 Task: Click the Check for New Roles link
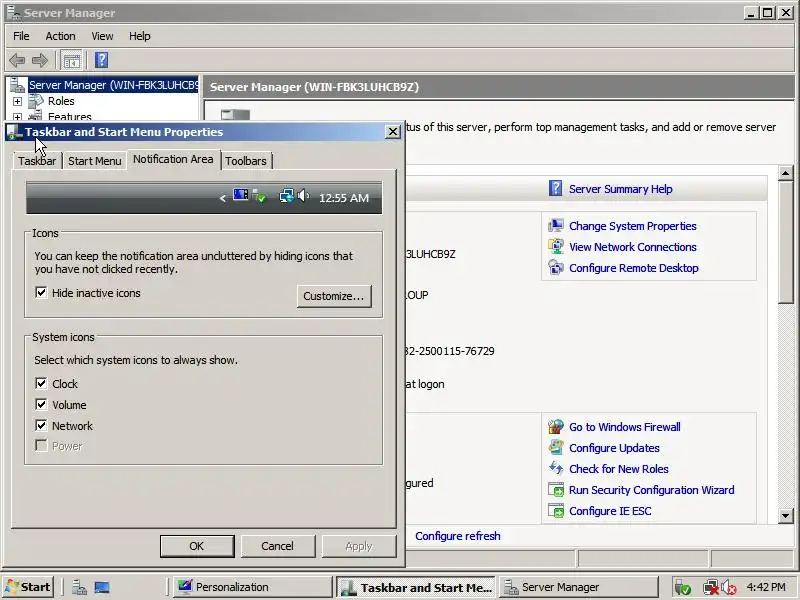pyautogui.click(x=618, y=469)
